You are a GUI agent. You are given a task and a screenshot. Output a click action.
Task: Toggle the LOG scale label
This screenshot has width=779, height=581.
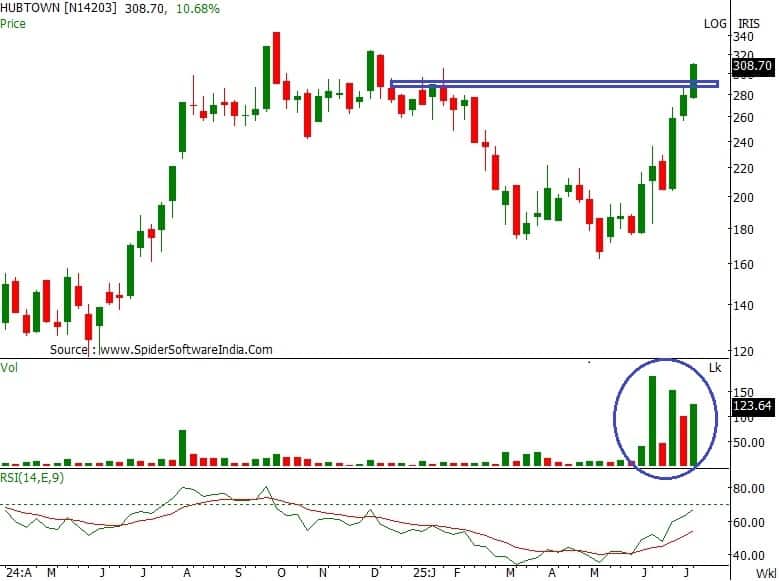[715, 23]
